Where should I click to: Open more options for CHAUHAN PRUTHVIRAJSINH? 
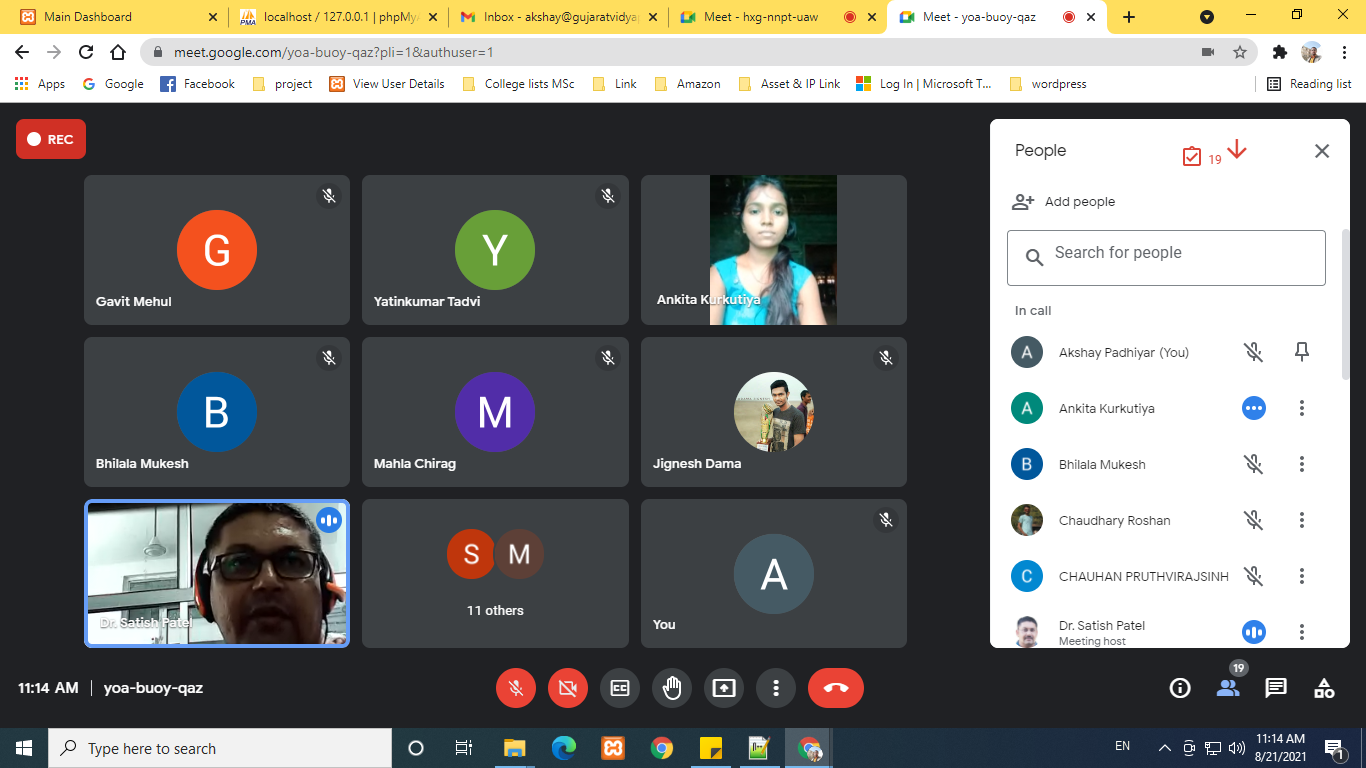tap(1302, 576)
